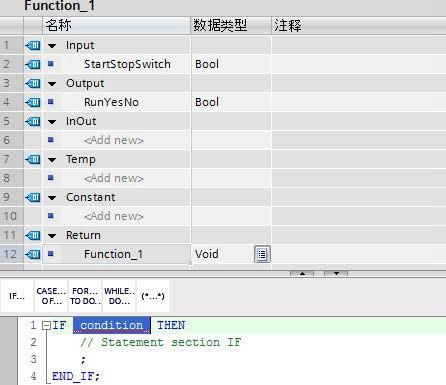Click blue square marker before Function_1 return

[x=51, y=253]
